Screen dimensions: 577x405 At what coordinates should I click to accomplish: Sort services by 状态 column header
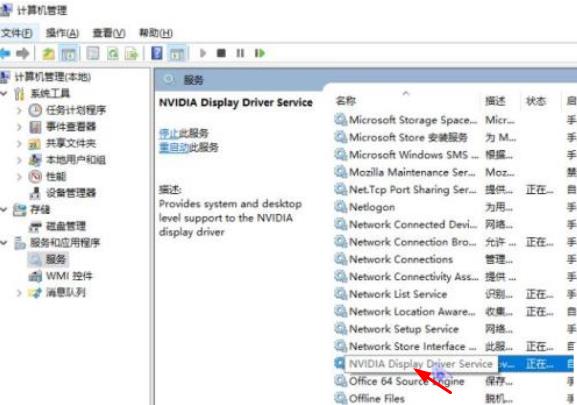click(x=536, y=101)
